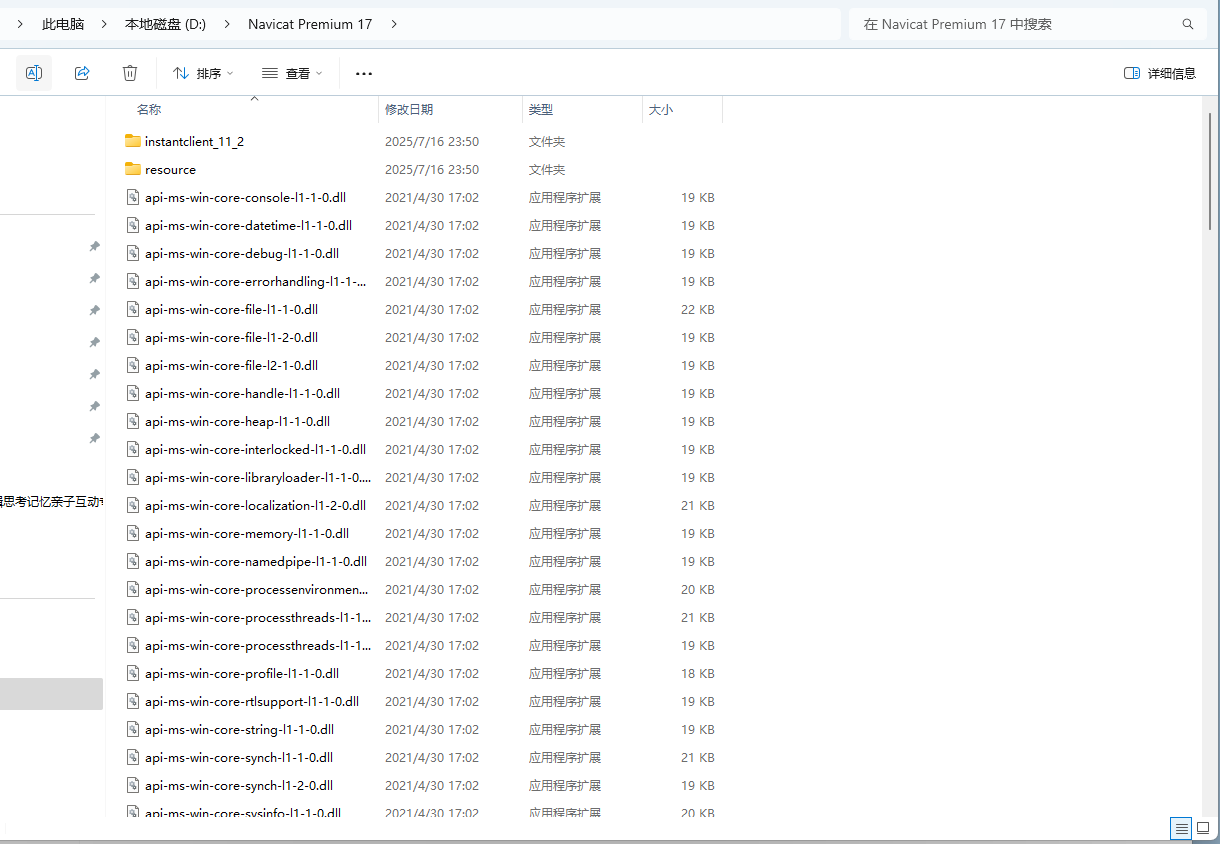Click api-ms-win-core-namedpipe-l1-1-0.dll file icon
This screenshot has height=844, width=1220.
(133, 561)
